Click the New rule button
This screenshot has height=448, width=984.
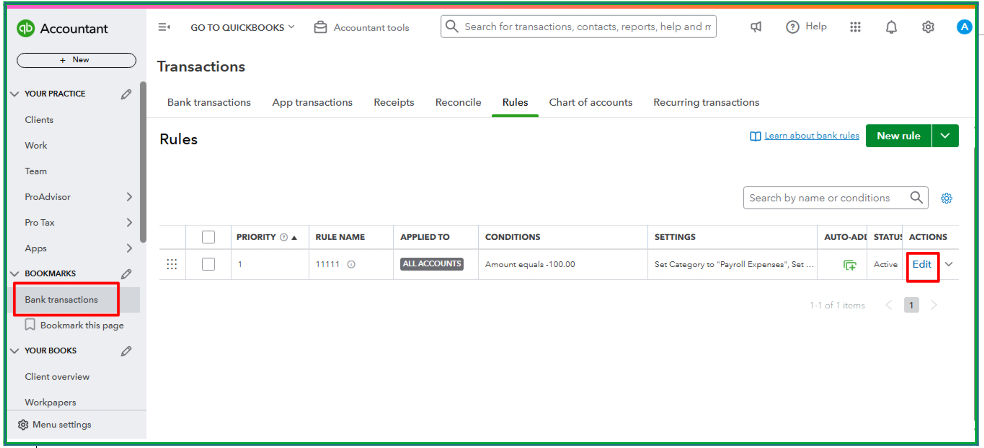899,136
